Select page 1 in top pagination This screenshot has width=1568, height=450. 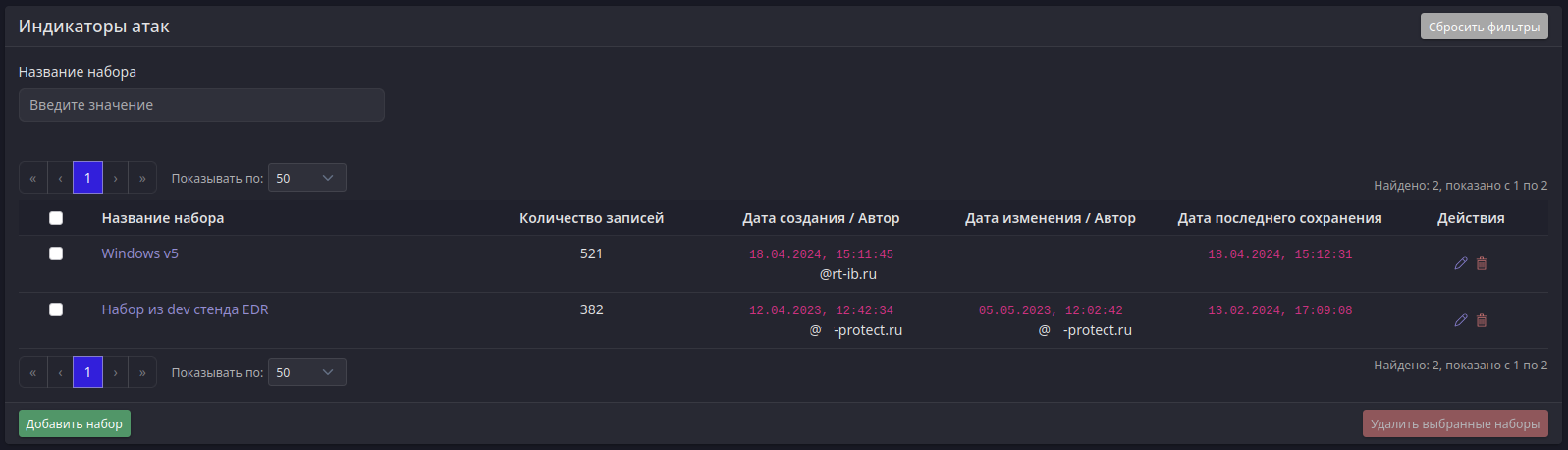tap(87, 178)
